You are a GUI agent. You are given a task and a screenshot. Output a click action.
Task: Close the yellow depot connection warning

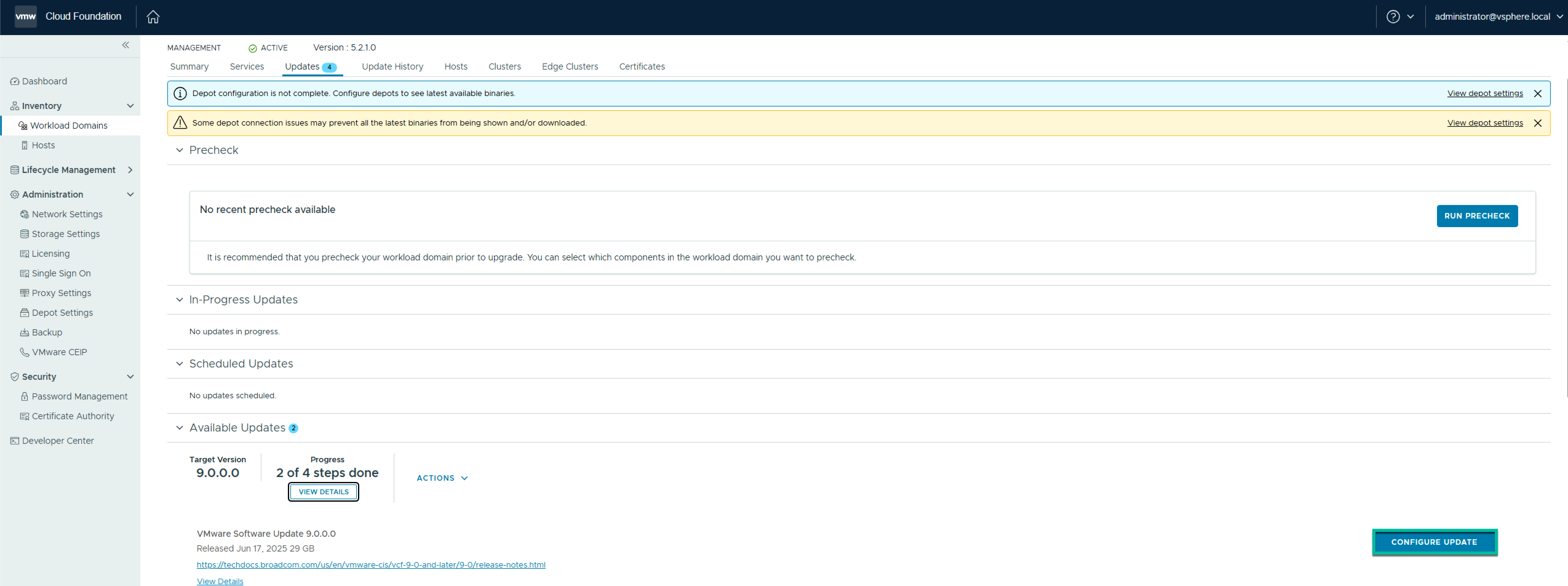(x=1538, y=123)
